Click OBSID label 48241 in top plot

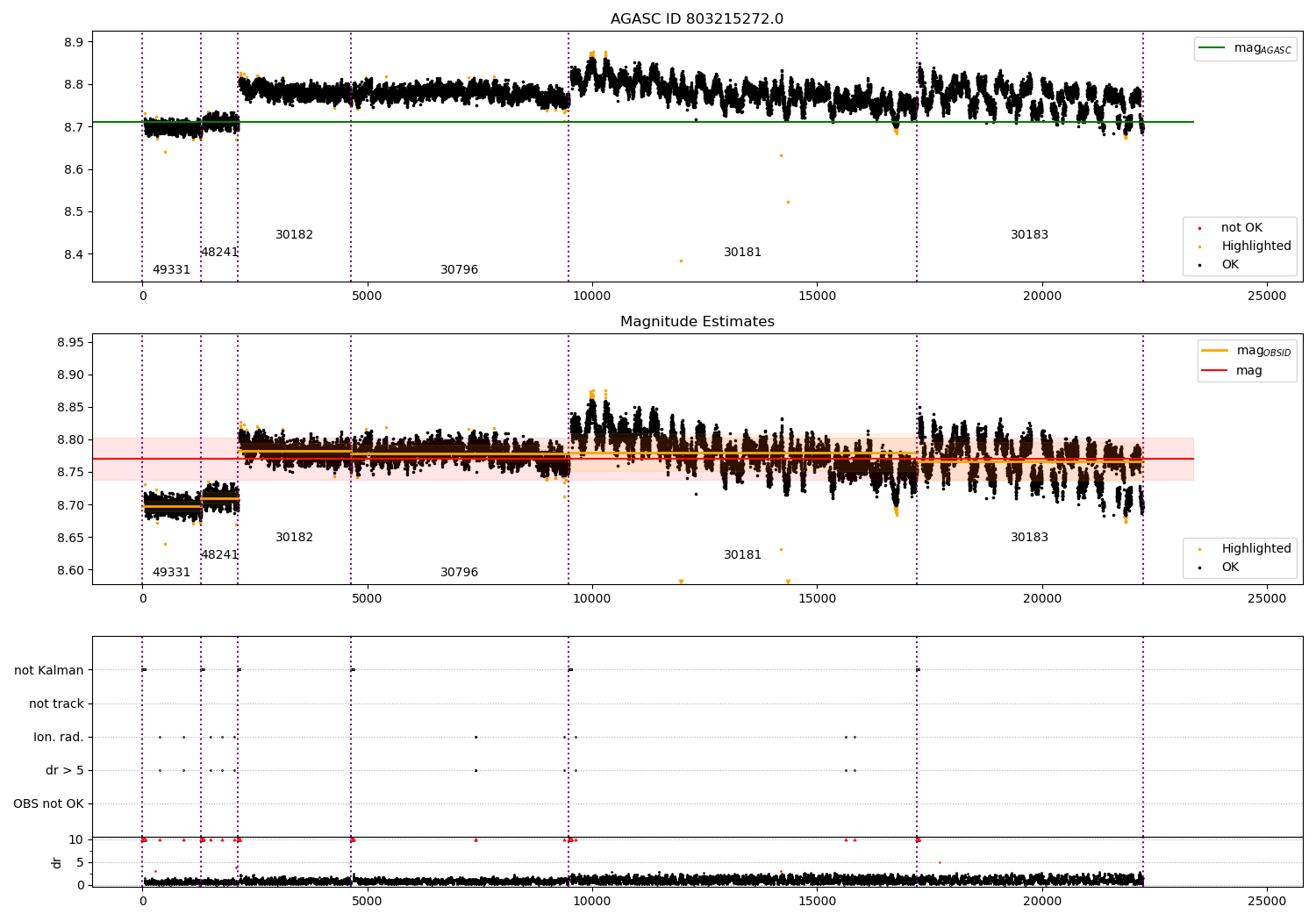point(219,253)
